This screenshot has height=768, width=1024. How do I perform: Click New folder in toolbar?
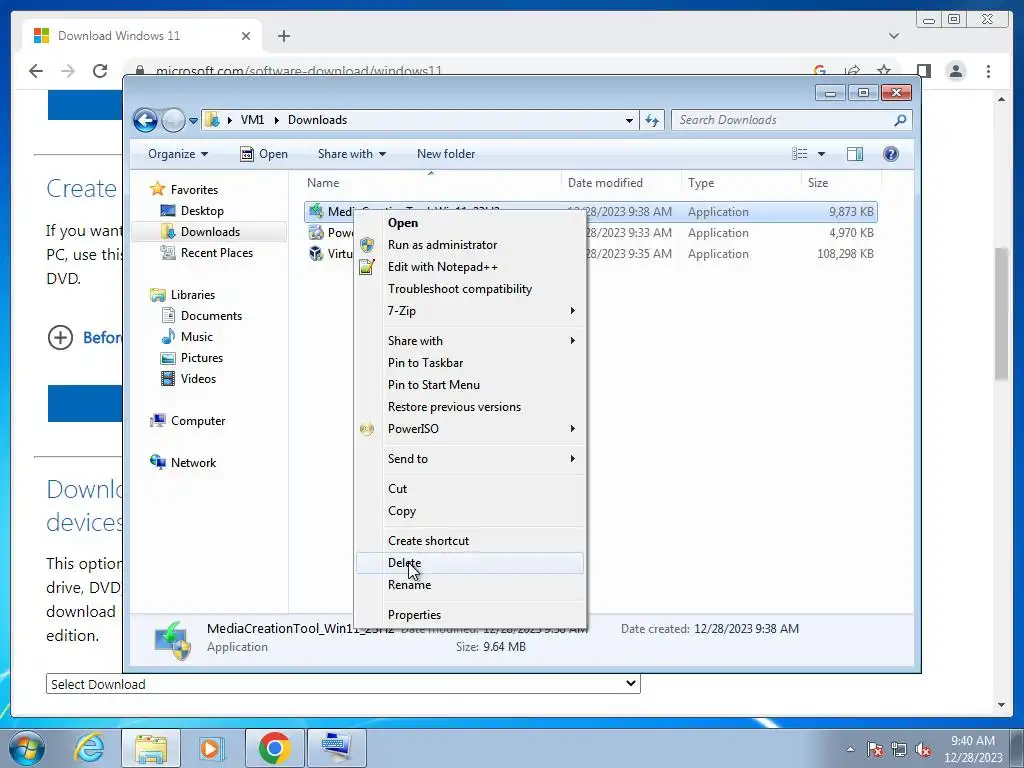(446, 154)
